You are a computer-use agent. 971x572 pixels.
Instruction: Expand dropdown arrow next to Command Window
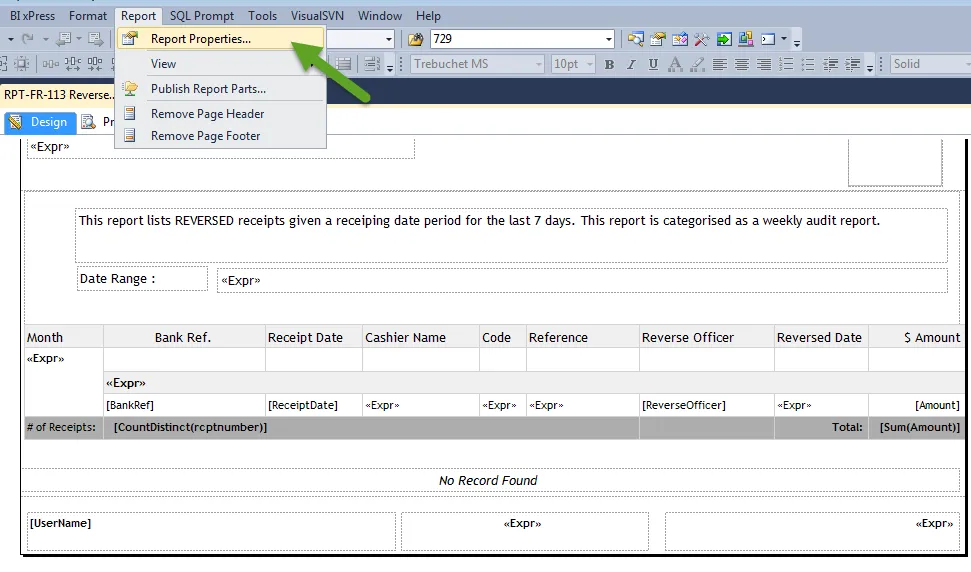pyautogui.click(x=783, y=39)
